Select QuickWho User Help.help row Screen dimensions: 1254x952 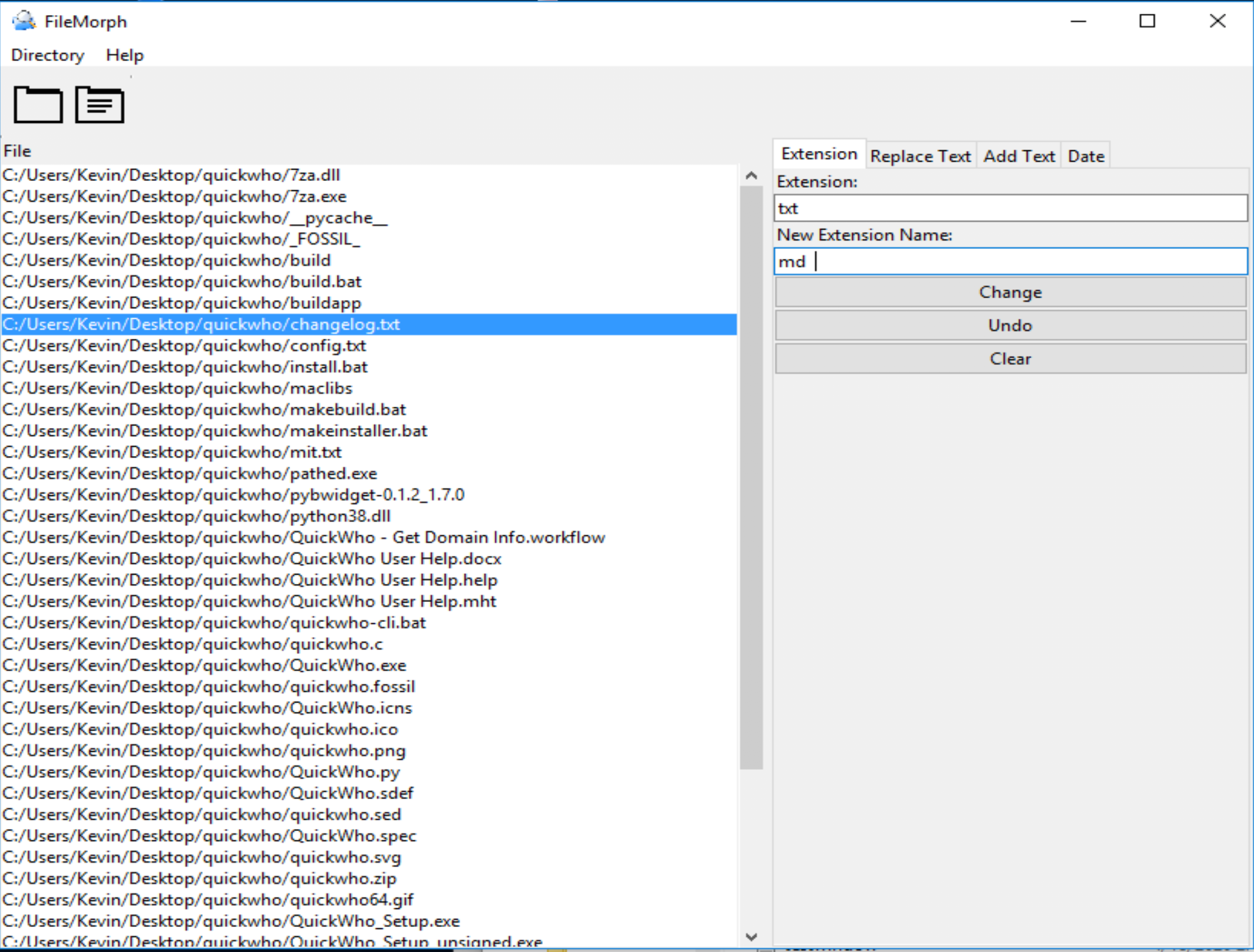[369, 580]
